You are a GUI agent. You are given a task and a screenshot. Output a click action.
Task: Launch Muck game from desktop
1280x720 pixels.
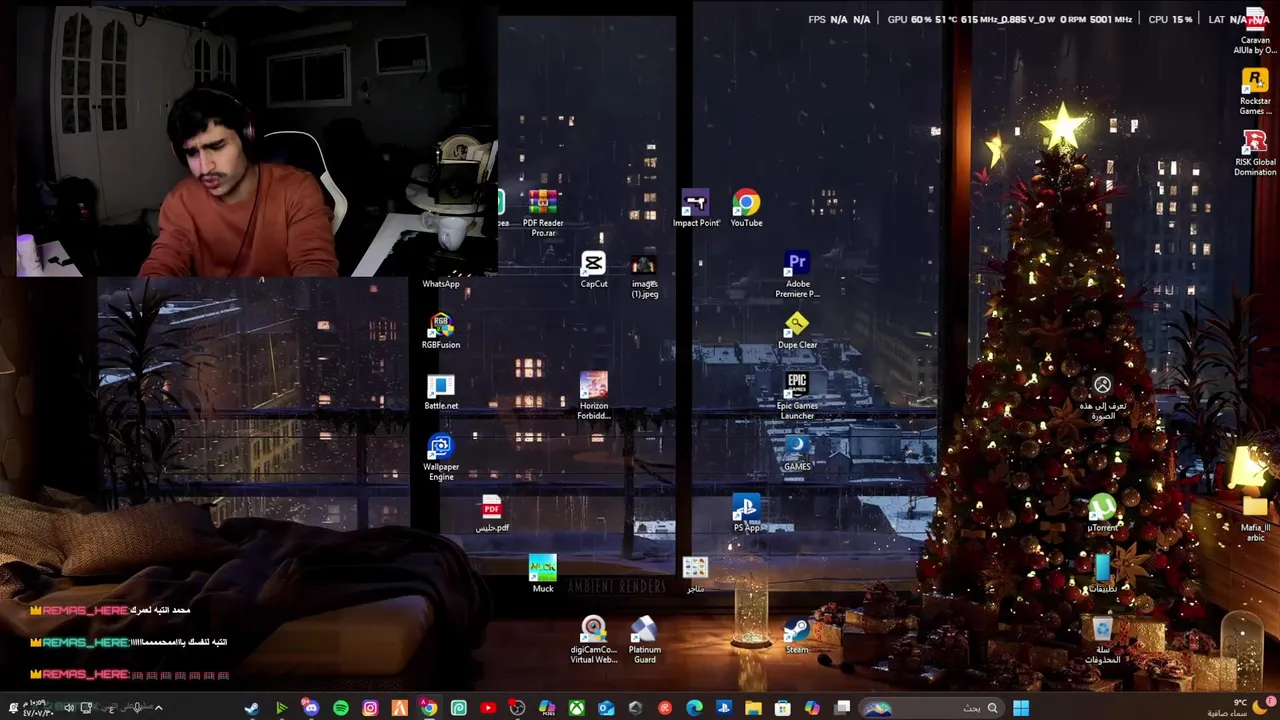click(x=543, y=575)
